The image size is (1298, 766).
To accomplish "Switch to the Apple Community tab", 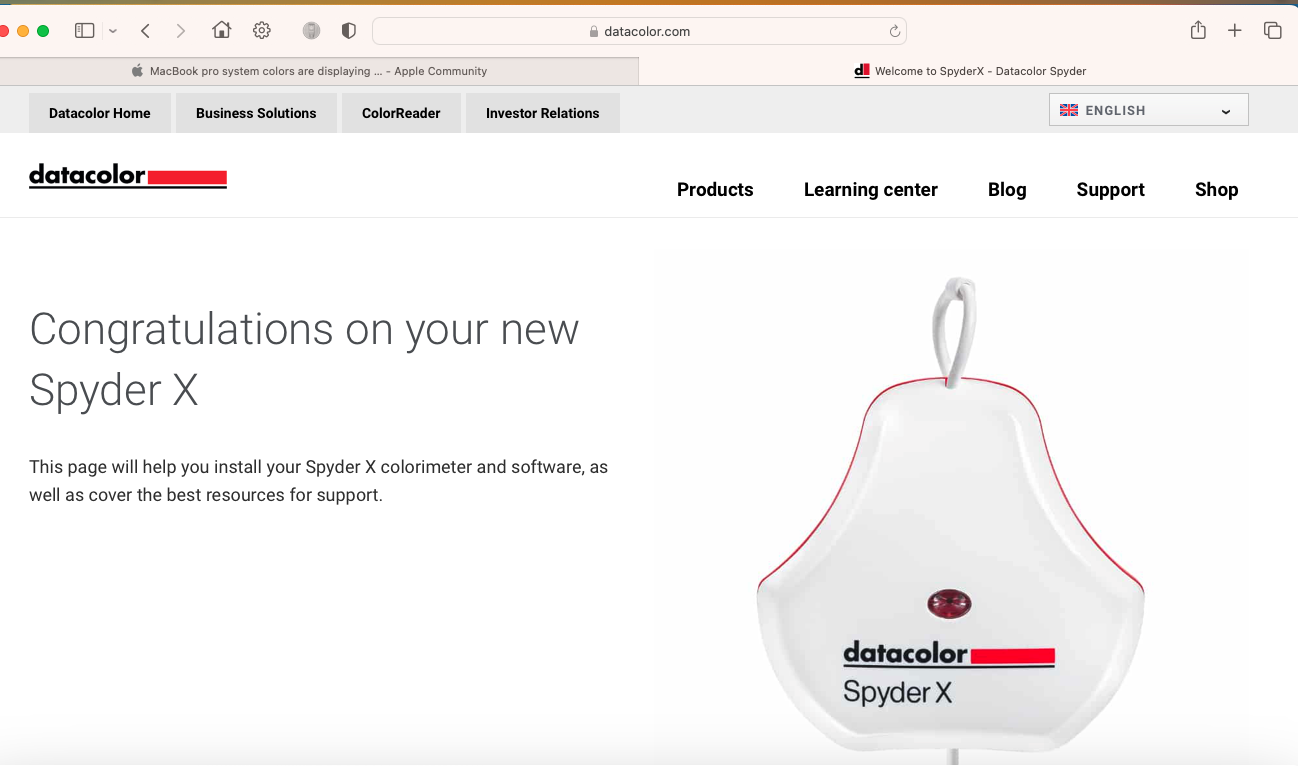I will click(x=319, y=71).
